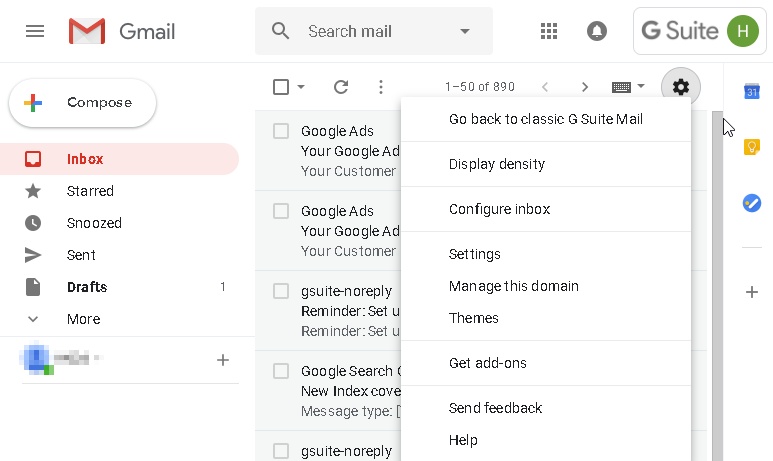The width and height of the screenshot is (773, 461).
Task: Open Settings from the menu
Action: point(546,254)
